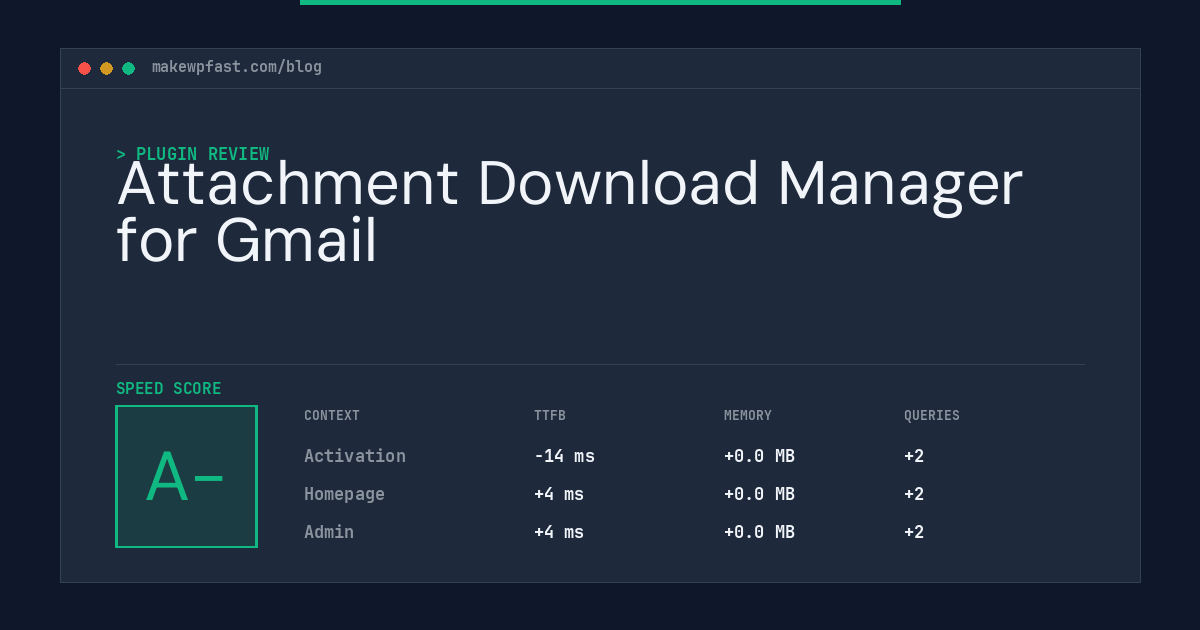Click the CONTEXT column header
Viewport: 1200px width, 630px height.
[332, 416]
